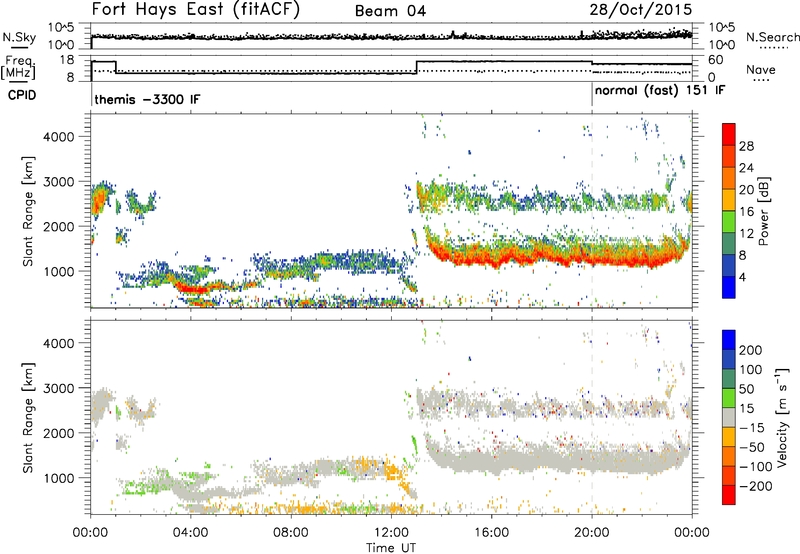
Task: Click the 'CPID' row label
Action: pyautogui.click(x=22, y=95)
